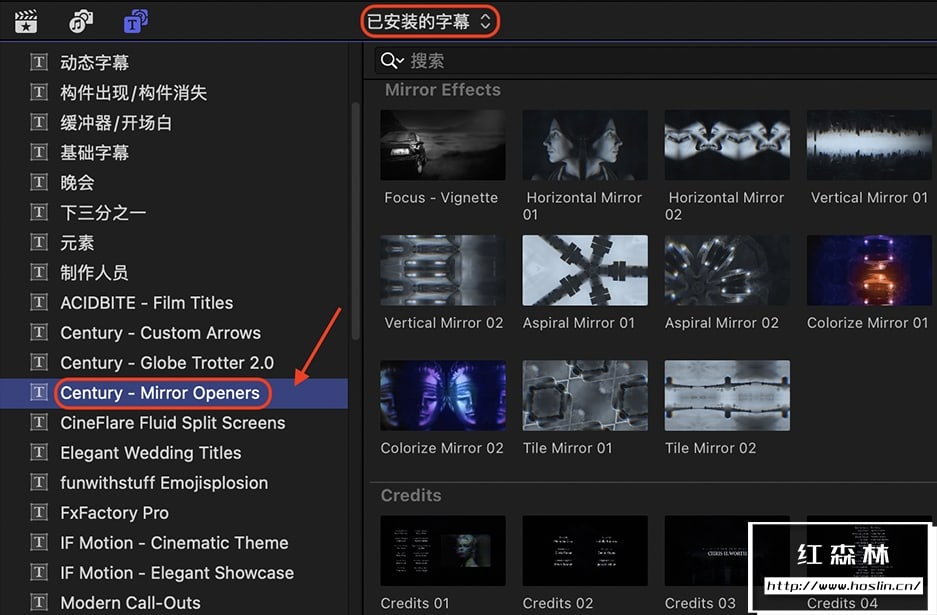Viewport: 937px width, 615px height.
Task: Open the search magnifier filter menu
Action: (392, 60)
